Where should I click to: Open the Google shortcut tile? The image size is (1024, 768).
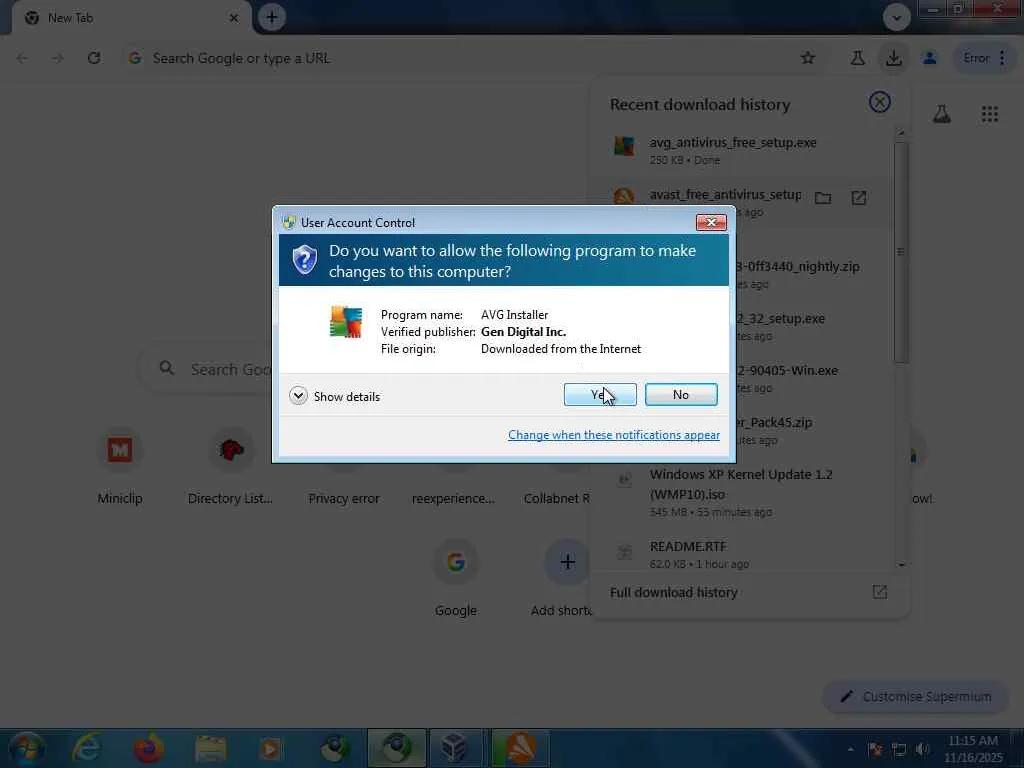tap(456, 577)
